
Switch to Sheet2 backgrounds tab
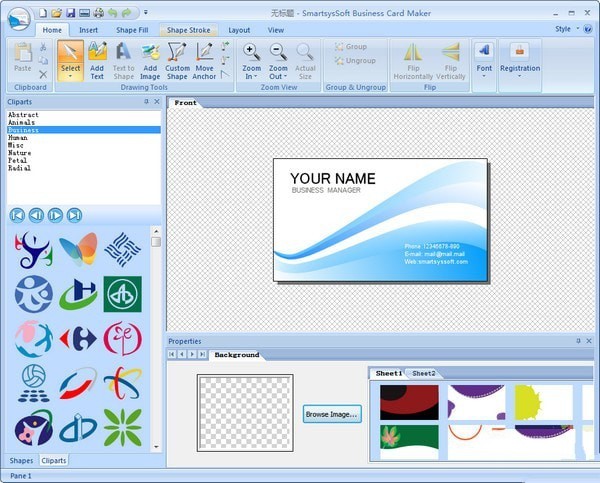pyautogui.click(x=424, y=373)
